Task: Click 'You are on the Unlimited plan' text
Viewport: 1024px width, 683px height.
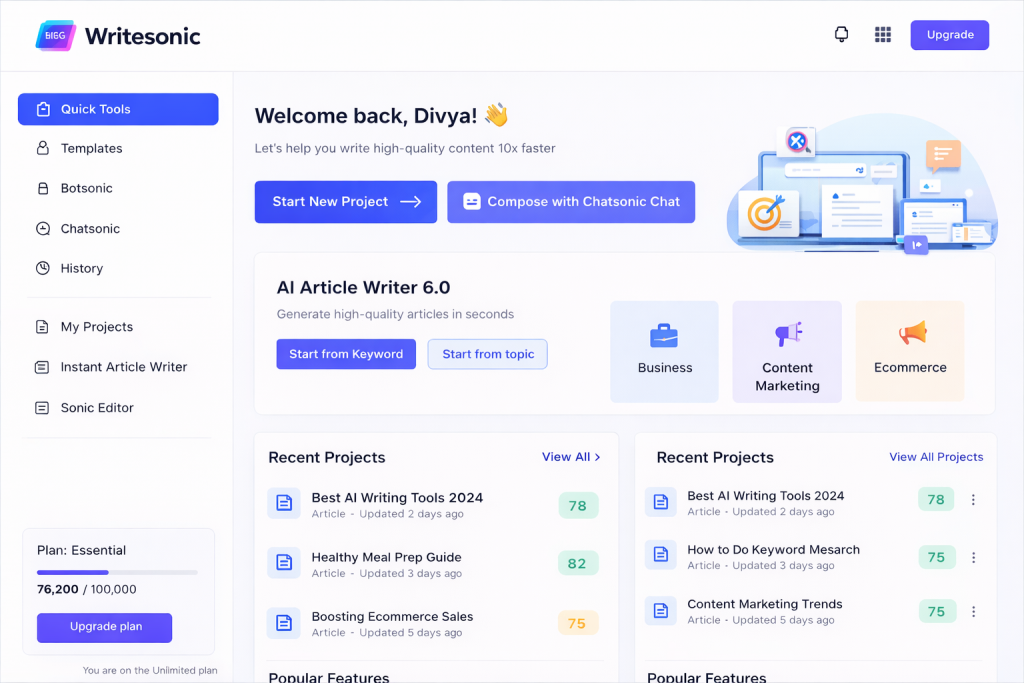Action: 150,671
